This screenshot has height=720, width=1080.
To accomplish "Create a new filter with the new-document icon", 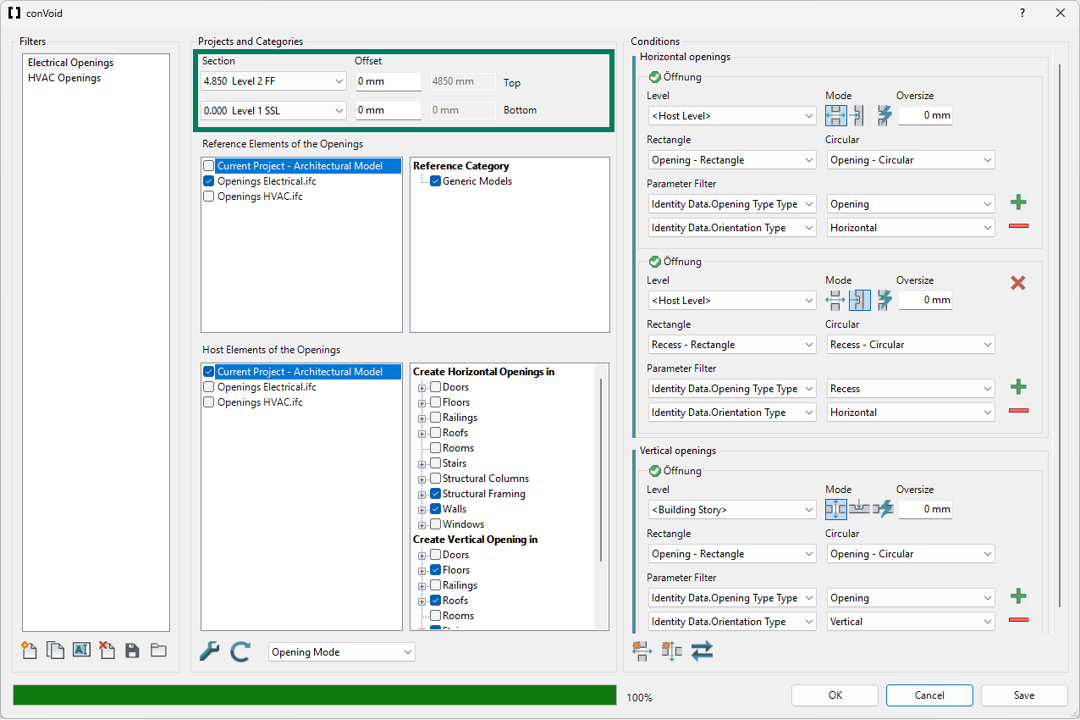I will point(29,650).
